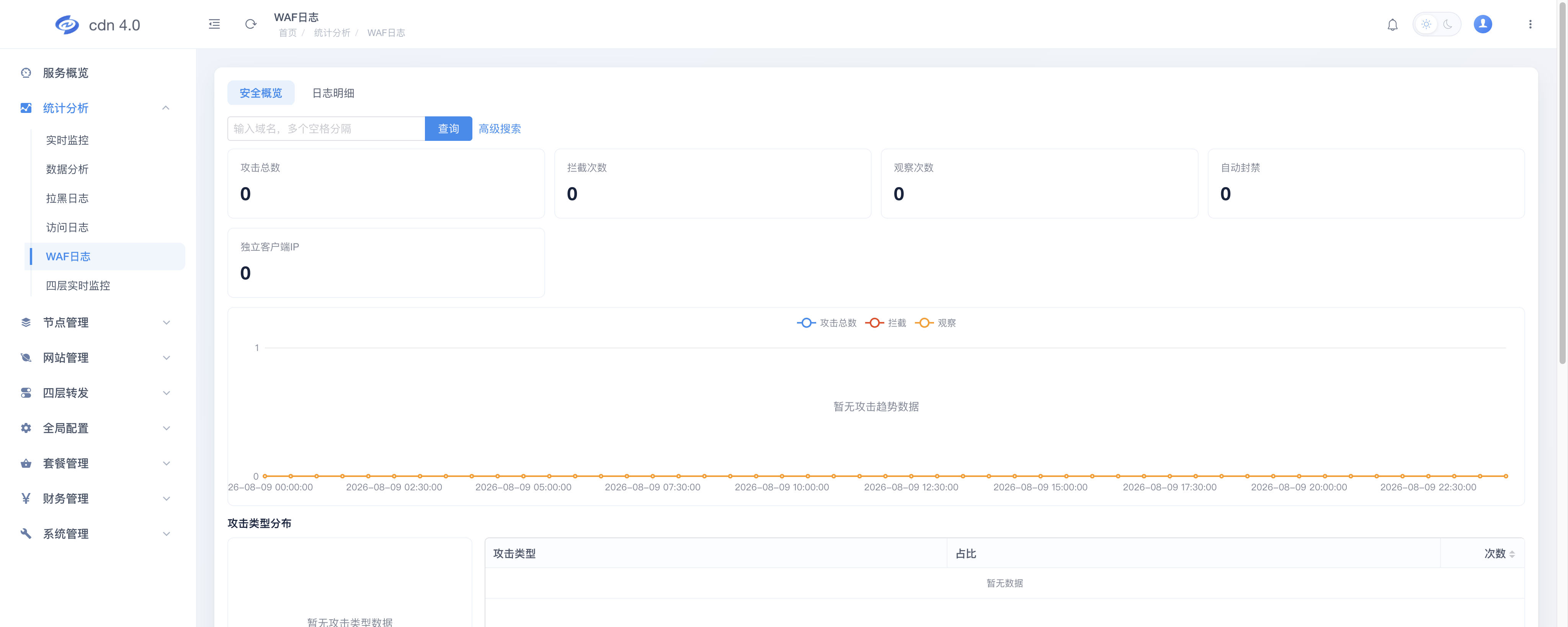The height and width of the screenshot is (627, 1568).
Task: Click the cdn 4.0 logo icon
Action: 66,25
